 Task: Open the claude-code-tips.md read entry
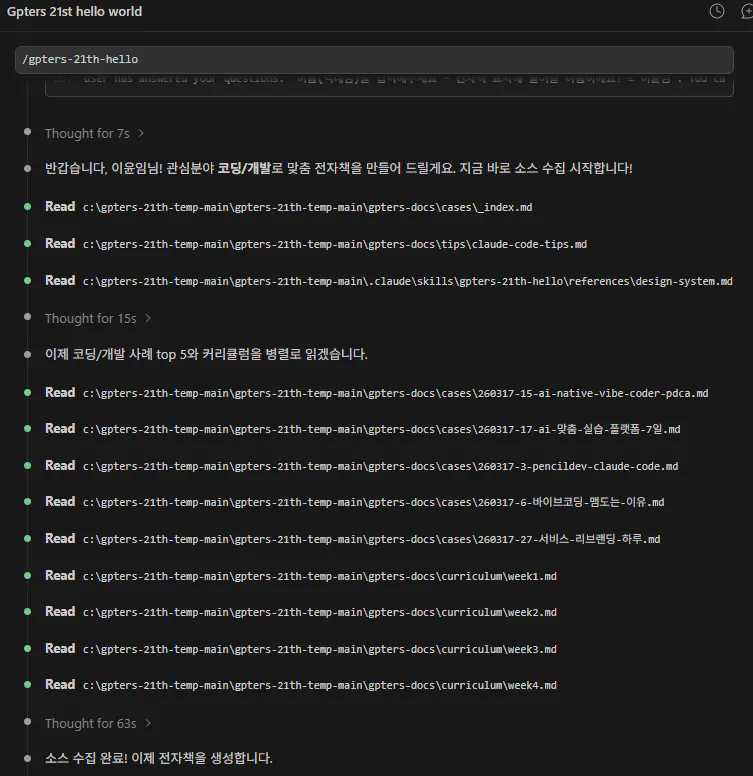coord(316,244)
